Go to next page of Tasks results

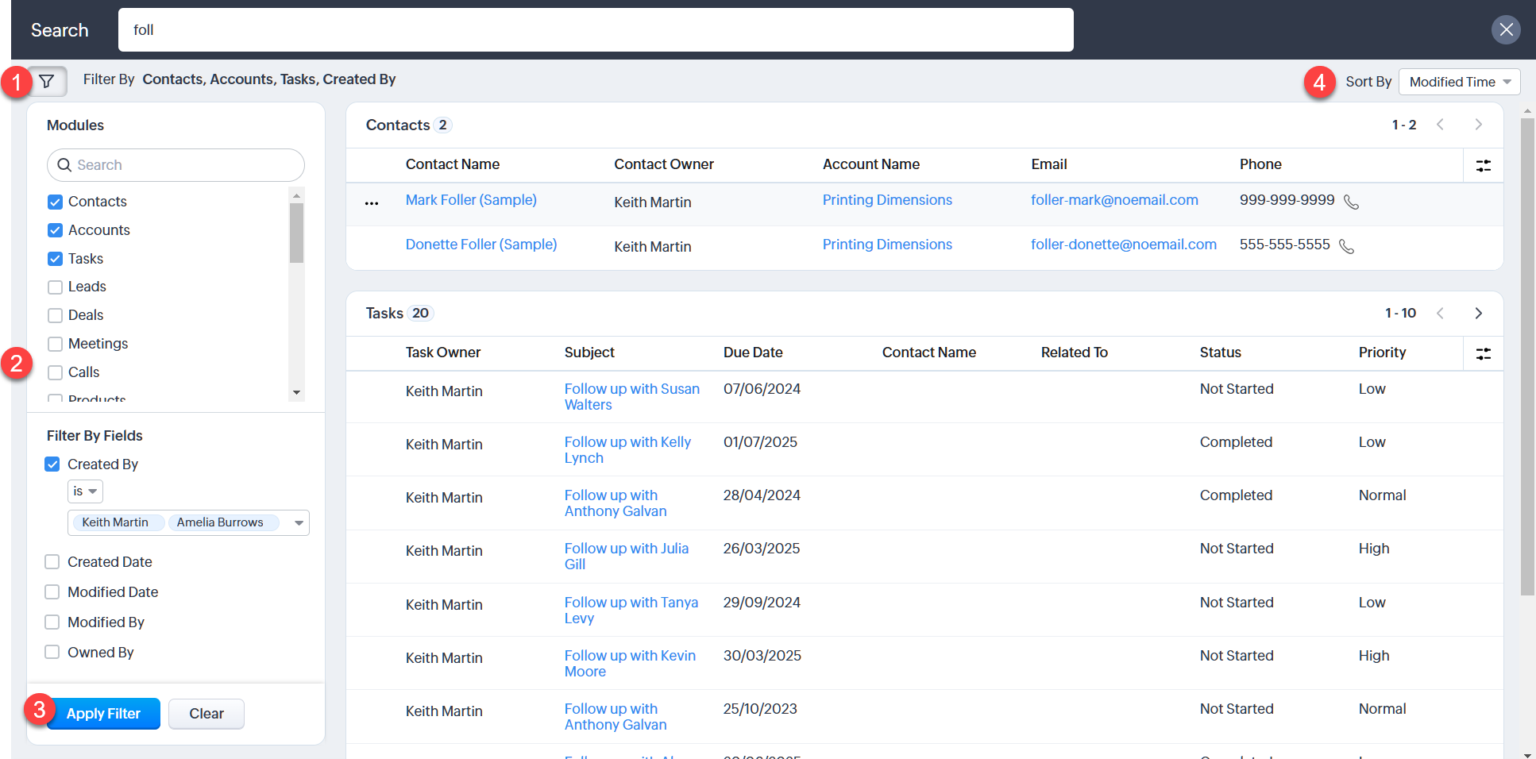click(x=1478, y=312)
